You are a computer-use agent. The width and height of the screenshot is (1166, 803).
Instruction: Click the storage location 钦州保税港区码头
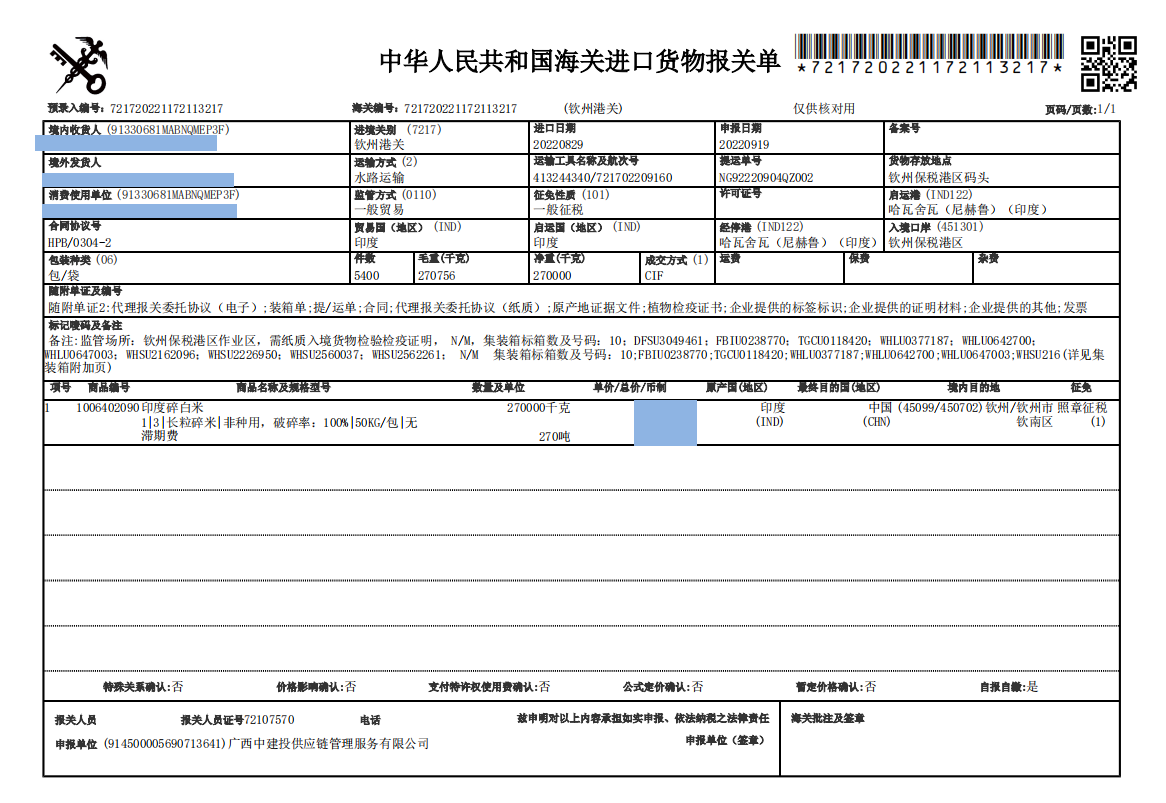938,177
